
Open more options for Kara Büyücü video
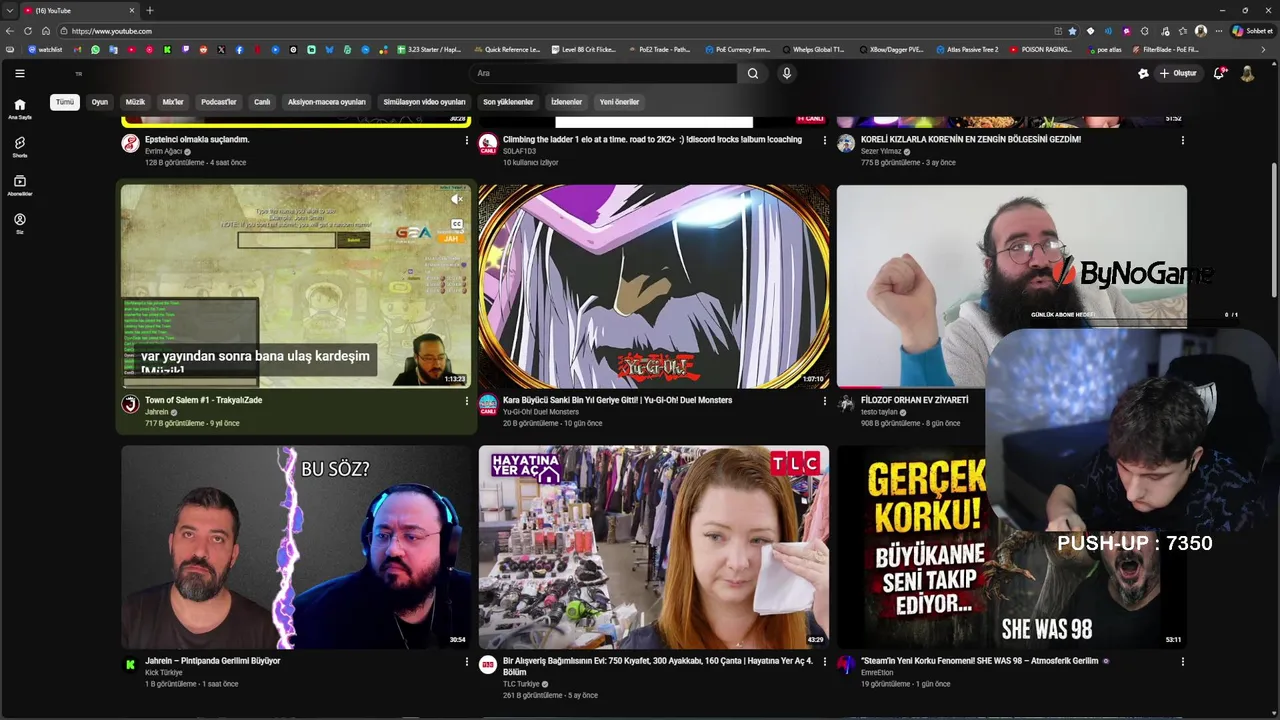click(x=824, y=401)
